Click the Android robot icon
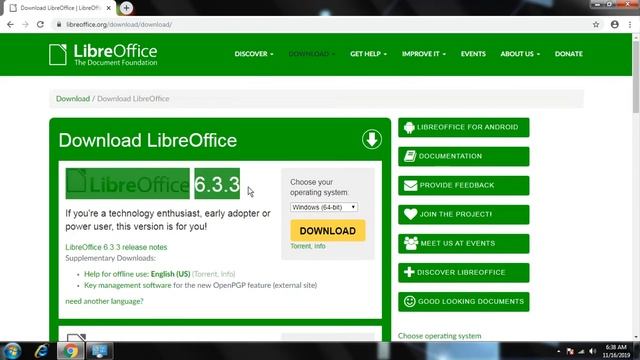This screenshot has width=640, height=360. (x=409, y=127)
